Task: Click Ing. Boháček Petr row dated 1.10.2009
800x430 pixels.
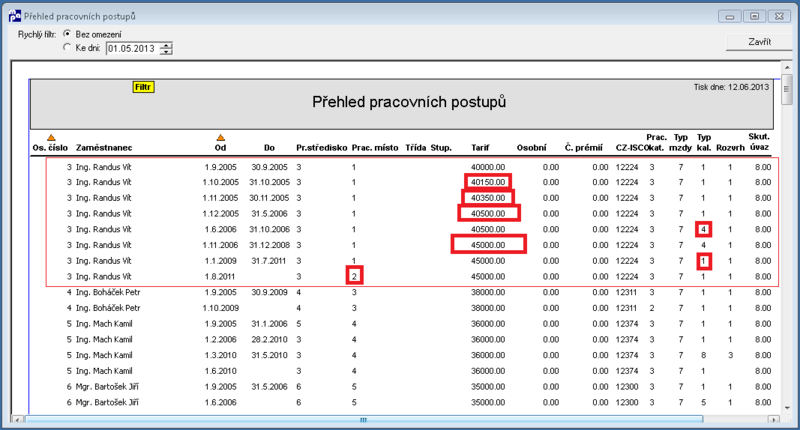Action: click(x=108, y=308)
